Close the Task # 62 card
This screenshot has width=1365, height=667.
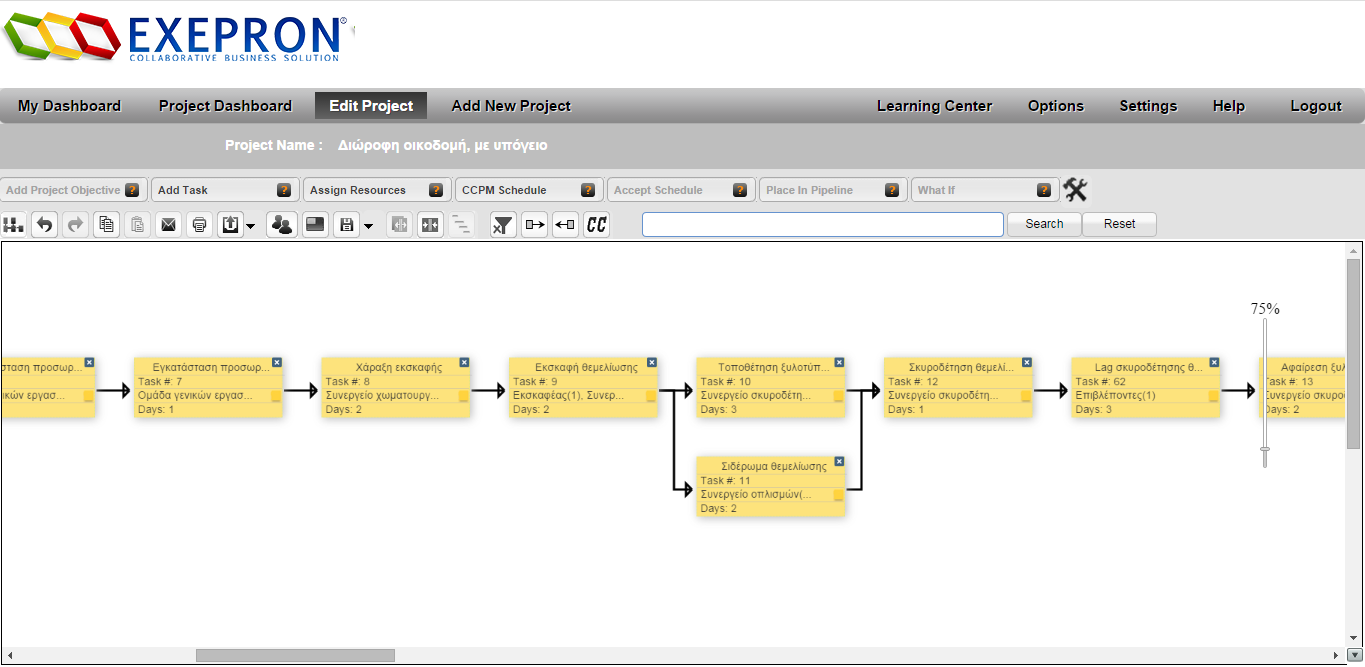point(1214,362)
